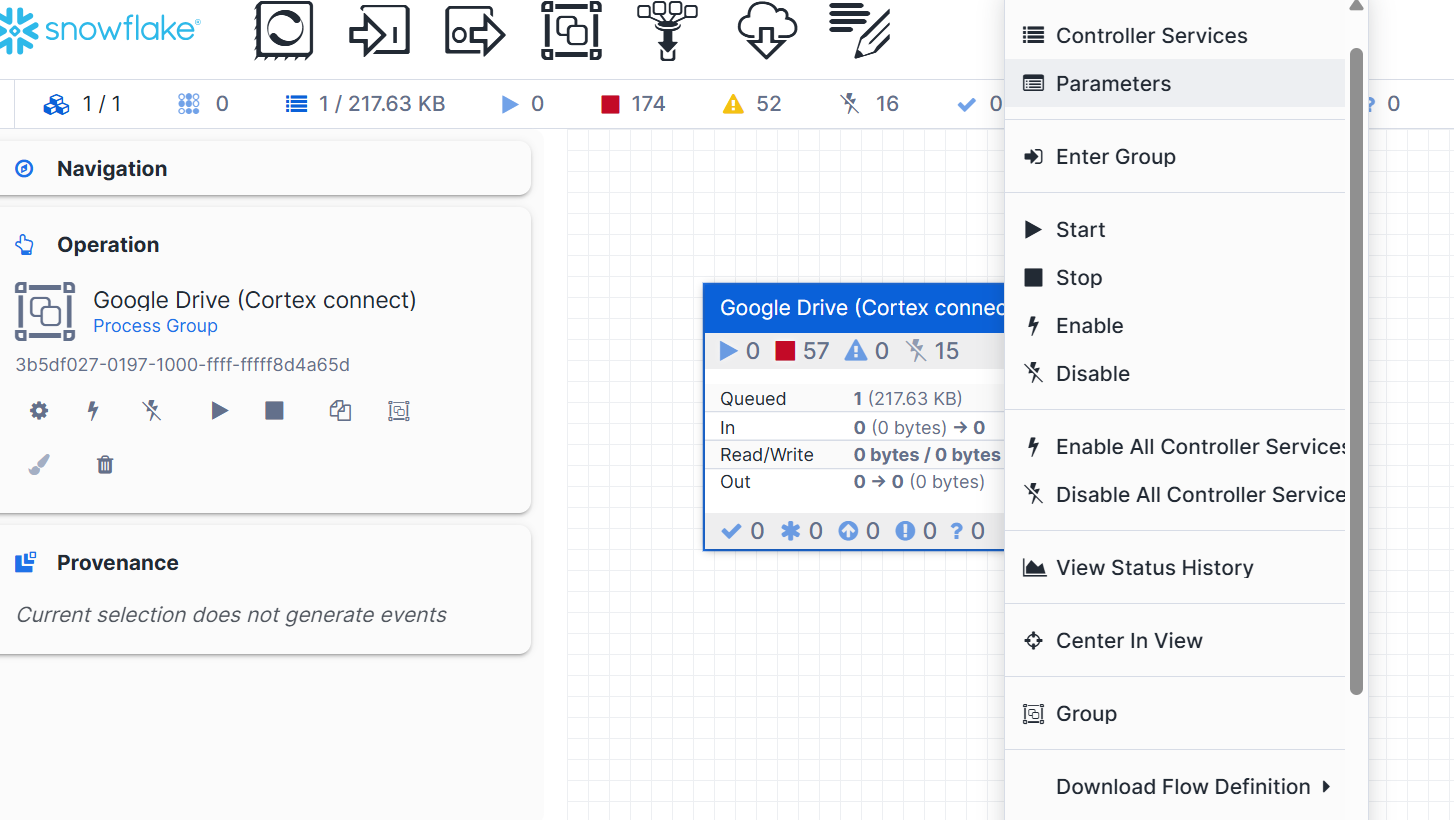
Task: Choose Enter Group from the context menu
Action: click(x=1174, y=157)
